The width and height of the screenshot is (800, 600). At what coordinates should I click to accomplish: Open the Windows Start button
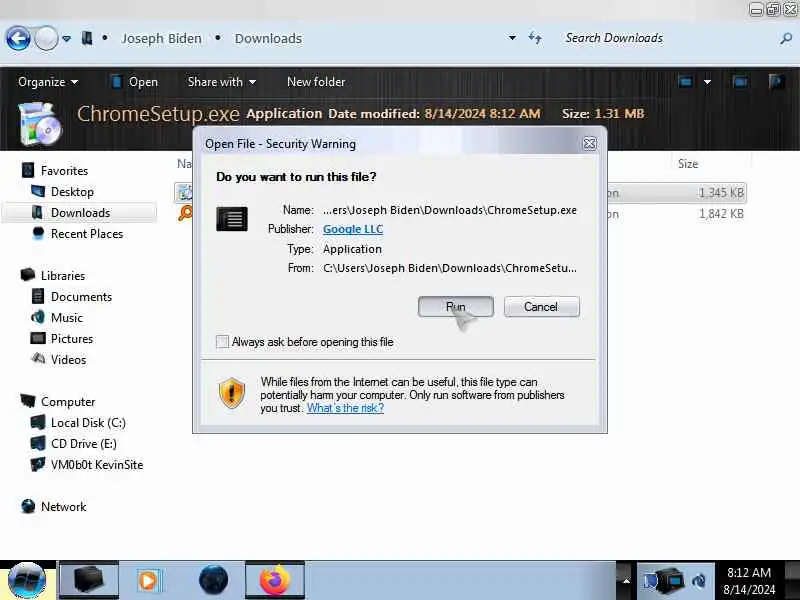(27, 581)
